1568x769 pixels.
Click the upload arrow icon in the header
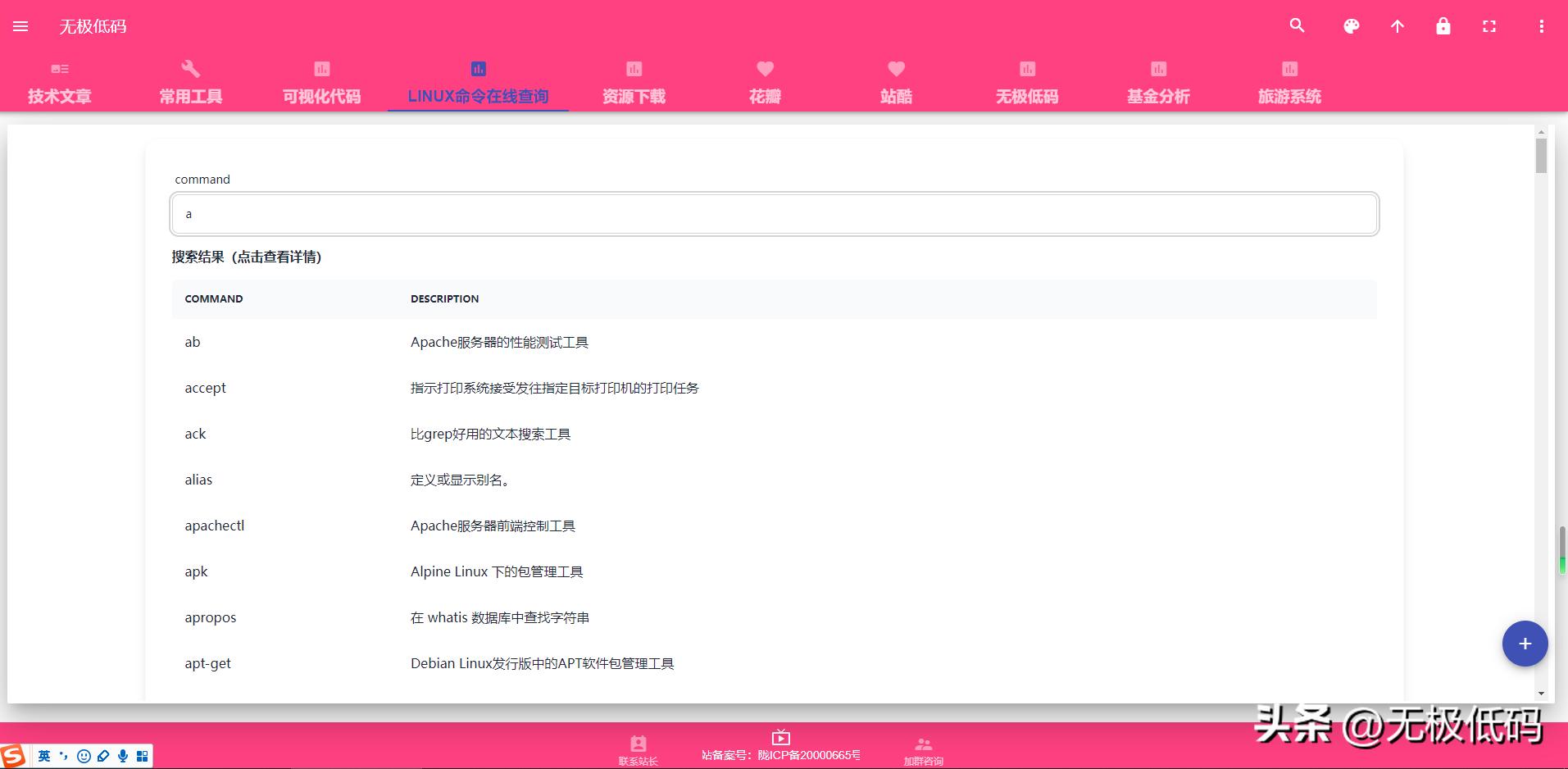coord(1397,25)
